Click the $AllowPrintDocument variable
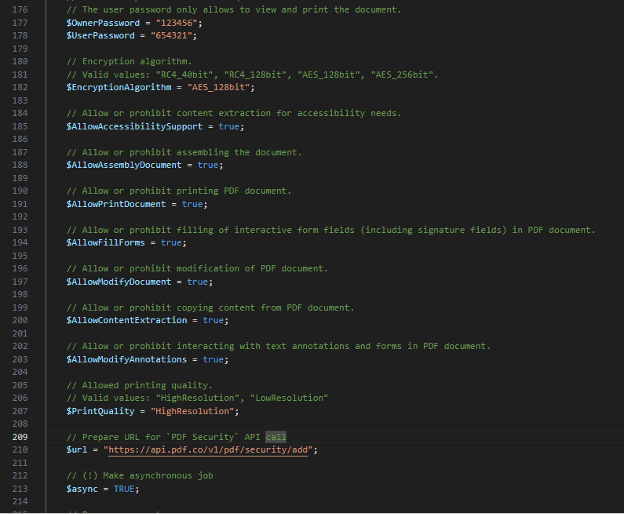 click(116, 204)
